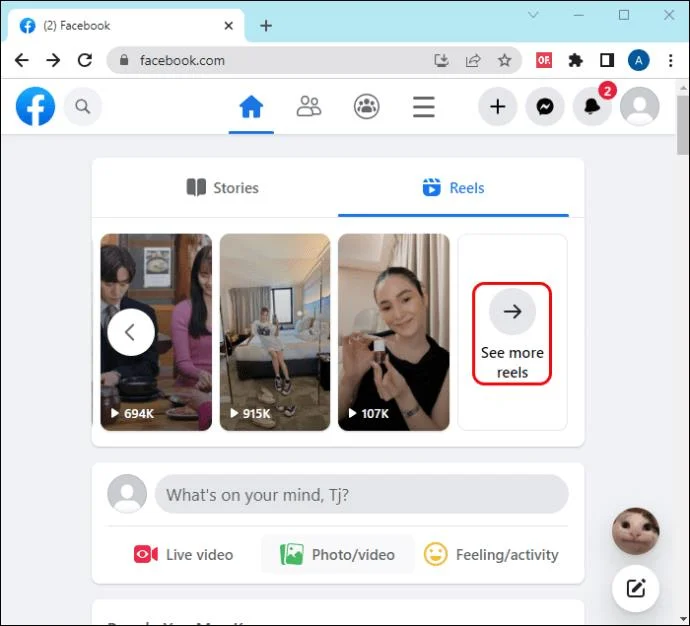Open the Facebook search icon
This screenshot has height=626, width=690.
coord(83,106)
